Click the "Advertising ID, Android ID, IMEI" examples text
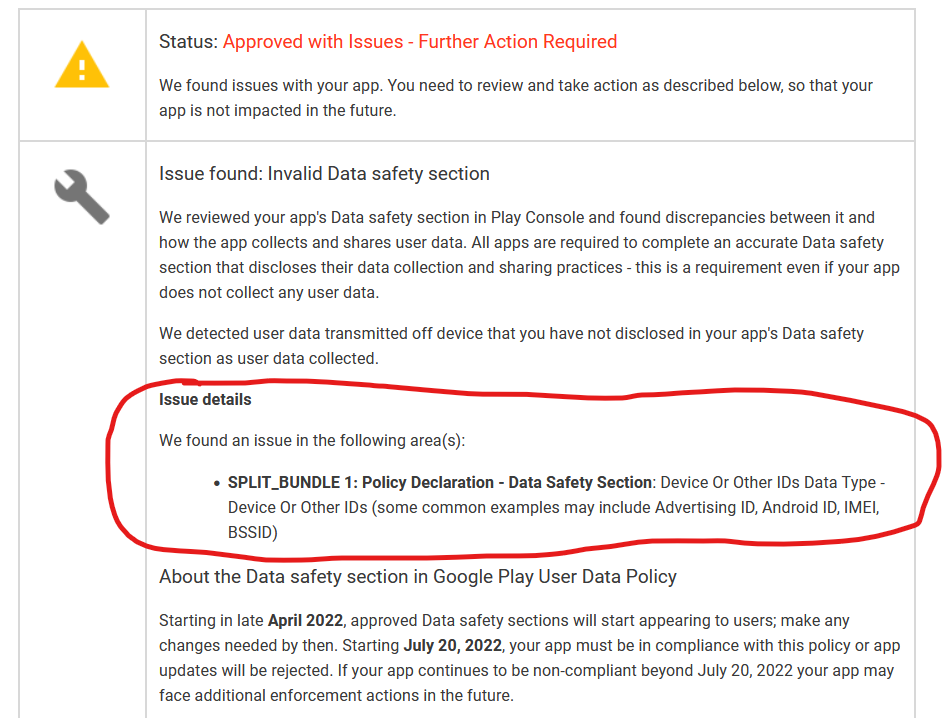The image size is (947, 718). [x=766, y=508]
